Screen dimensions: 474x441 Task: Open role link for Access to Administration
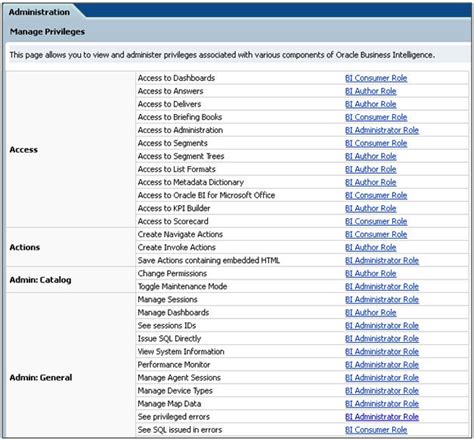pyautogui.click(x=382, y=130)
